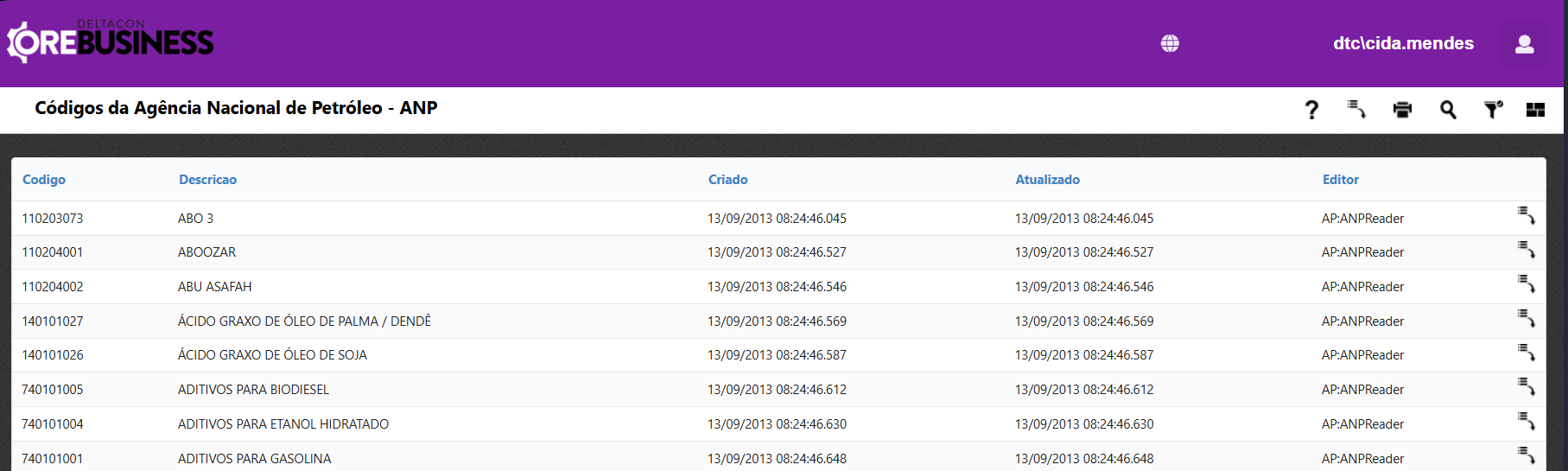
Task: Open search with the magnifier icon
Action: (1448, 110)
